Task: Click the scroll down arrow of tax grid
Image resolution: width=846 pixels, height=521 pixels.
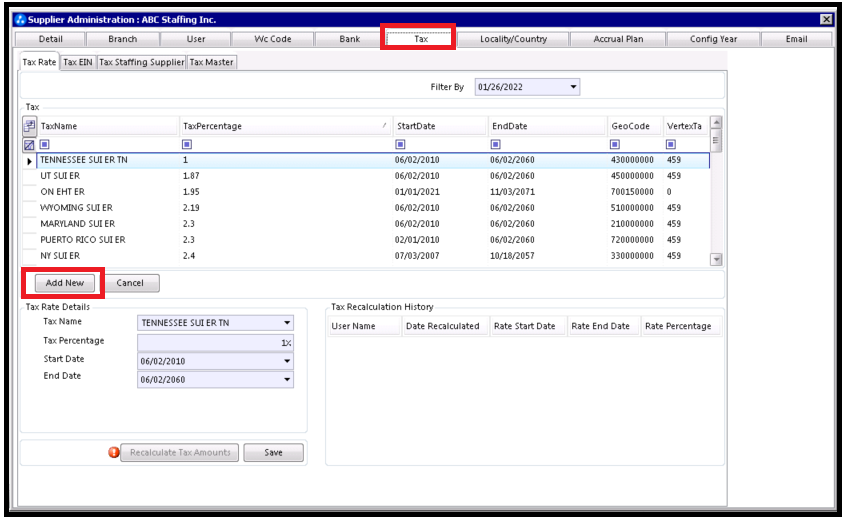Action: coord(716,259)
